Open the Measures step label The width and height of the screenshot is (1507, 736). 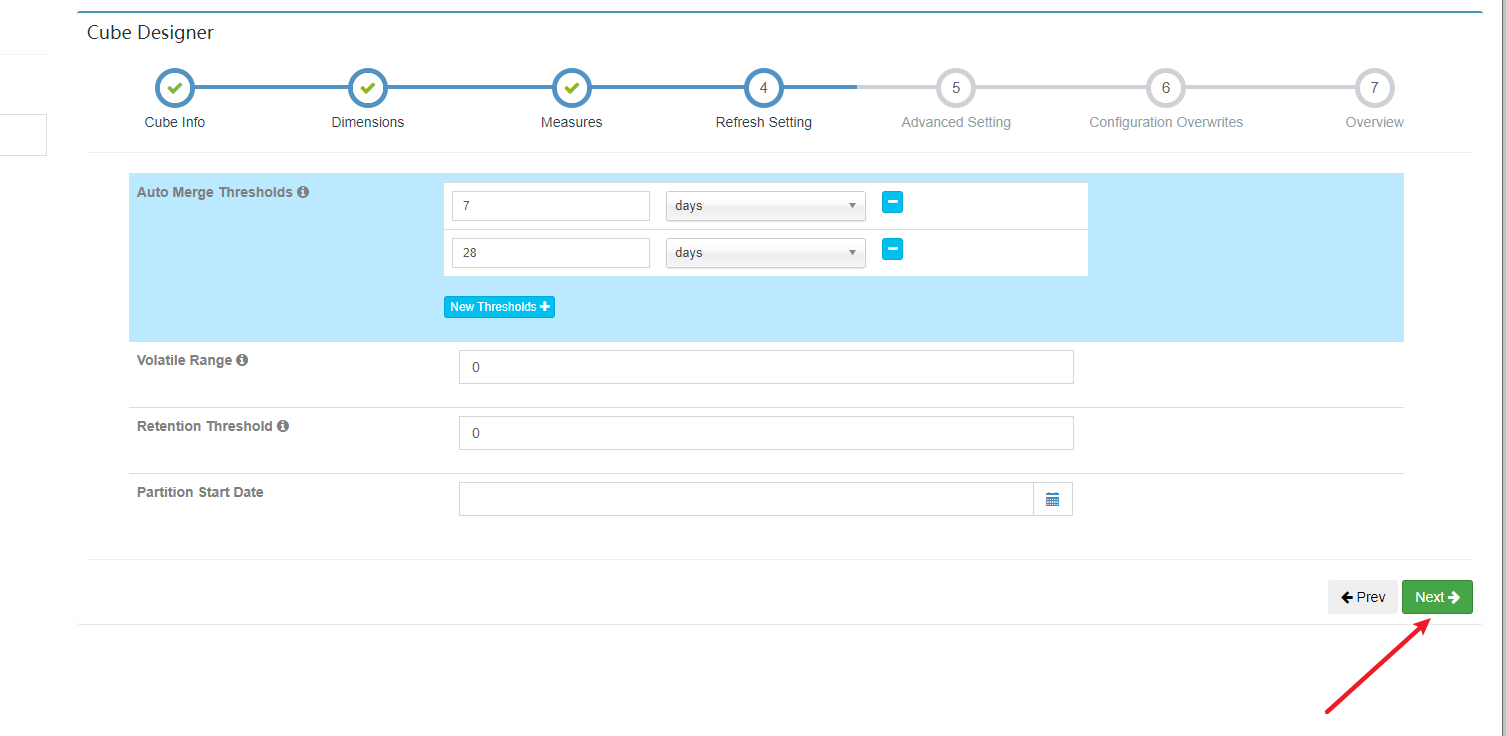coord(572,122)
